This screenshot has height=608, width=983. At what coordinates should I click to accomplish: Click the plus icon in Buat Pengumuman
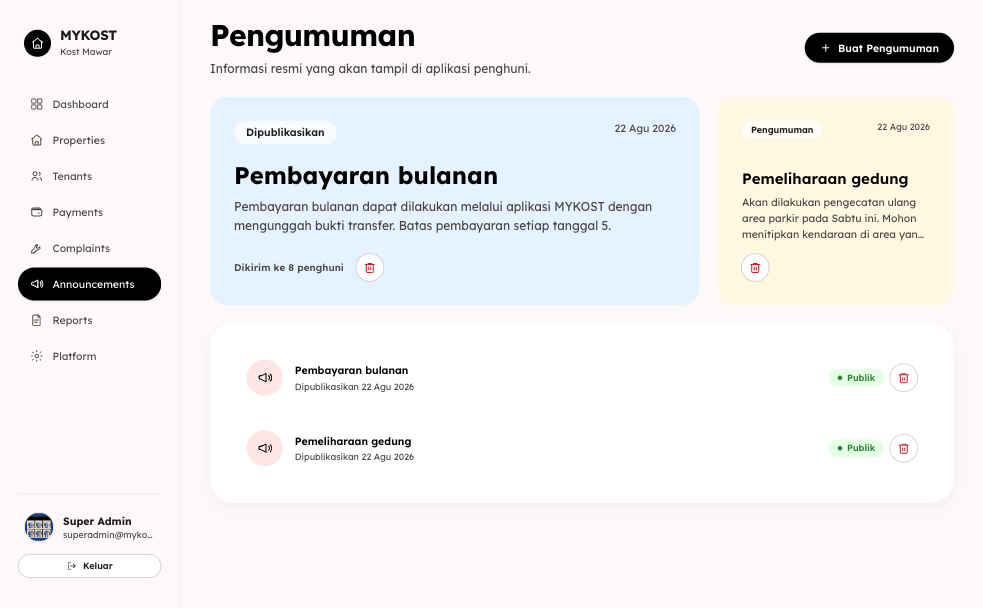(x=826, y=48)
